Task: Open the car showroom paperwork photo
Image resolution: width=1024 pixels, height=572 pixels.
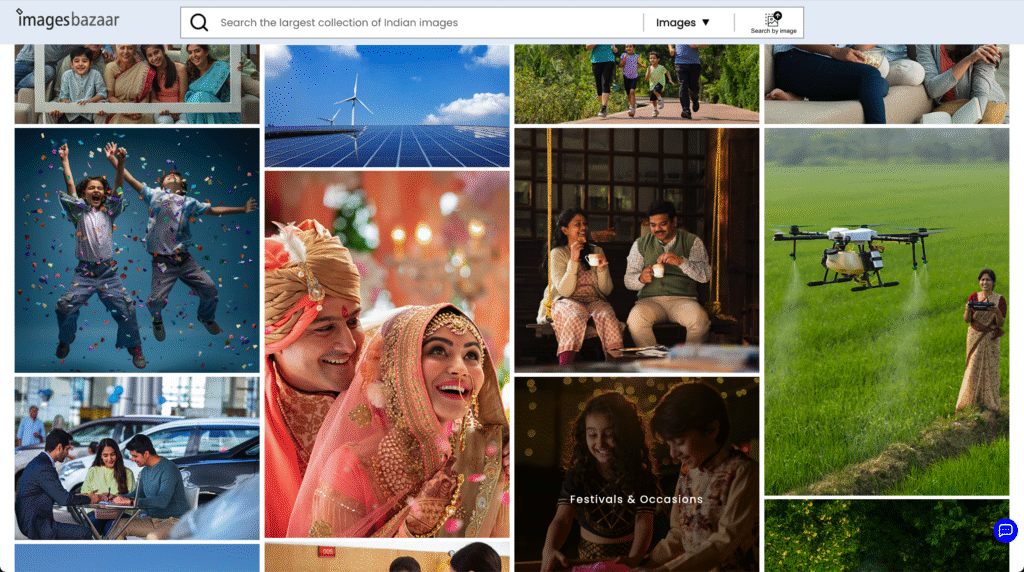Action: pyautogui.click(x=137, y=458)
